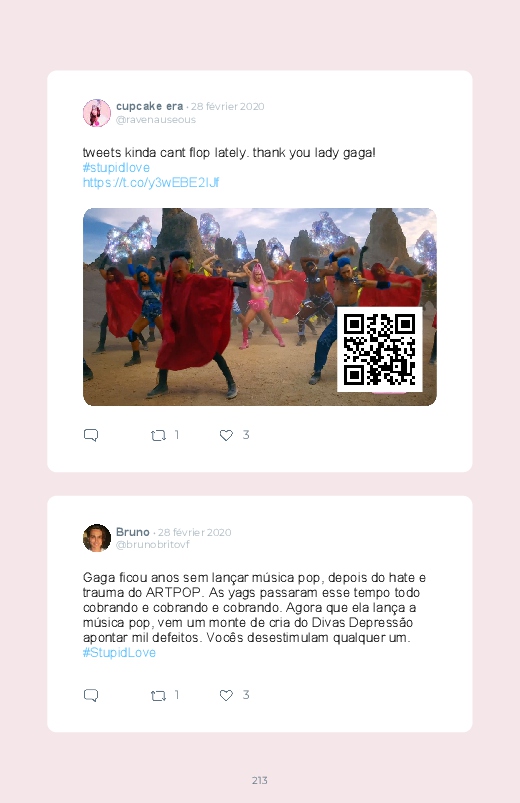This screenshot has width=520, height=803.
Task: Open cupcake era's profile avatar
Action: click(x=97, y=113)
